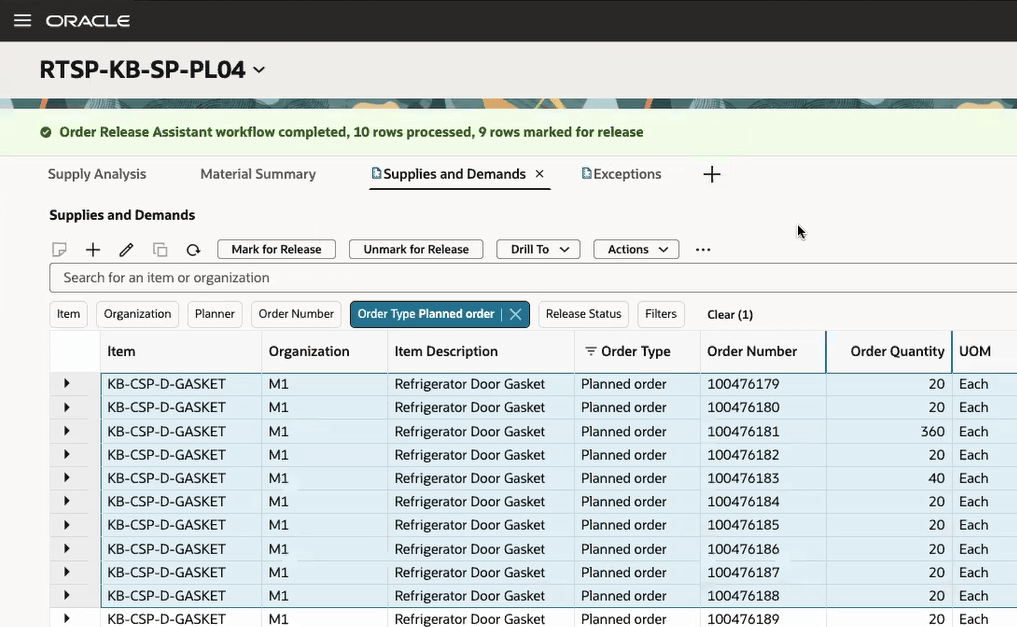1017x627 pixels.
Task: Open the Material Summary tab
Action: tap(257, 173)
